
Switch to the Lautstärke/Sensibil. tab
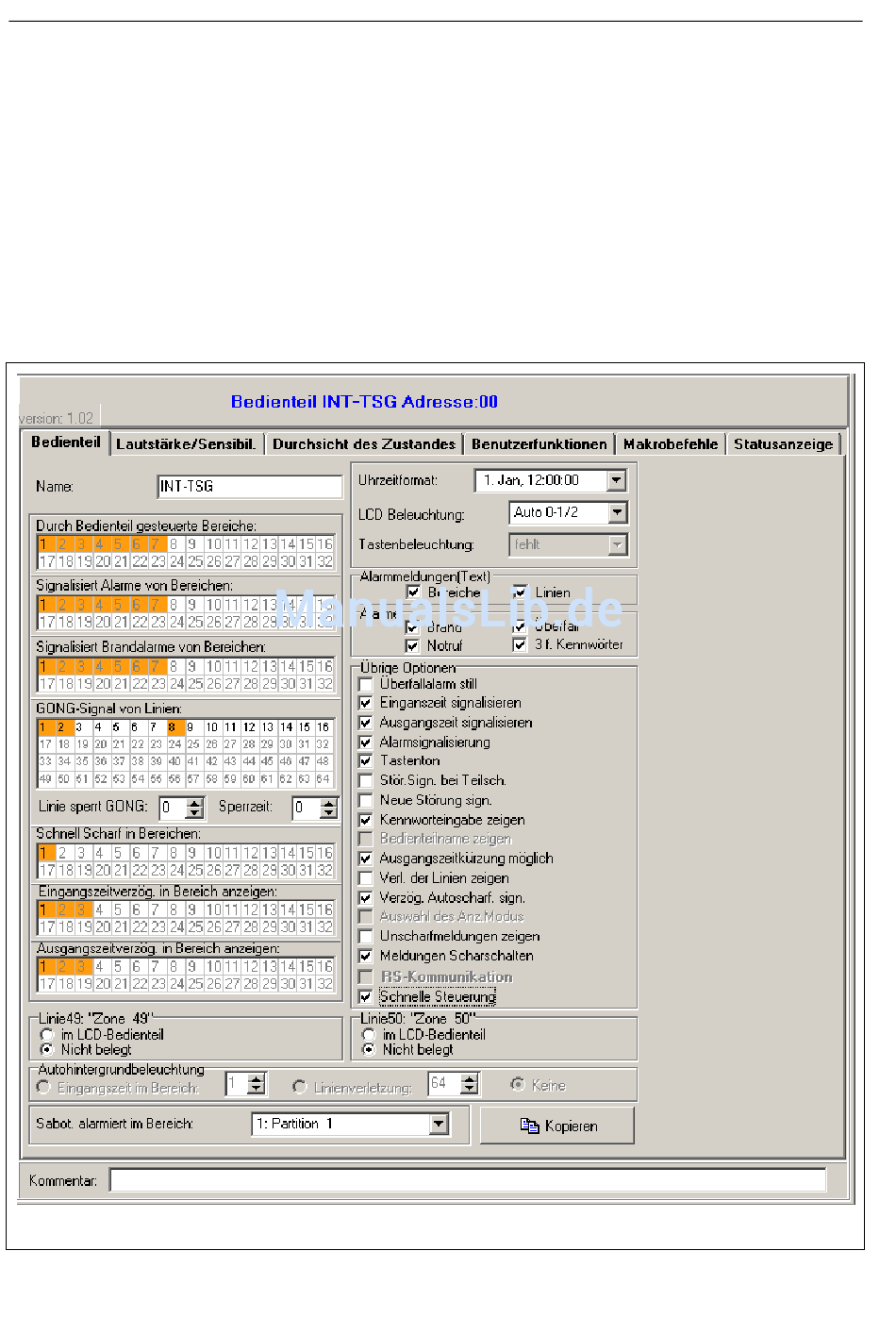(186, 443)
